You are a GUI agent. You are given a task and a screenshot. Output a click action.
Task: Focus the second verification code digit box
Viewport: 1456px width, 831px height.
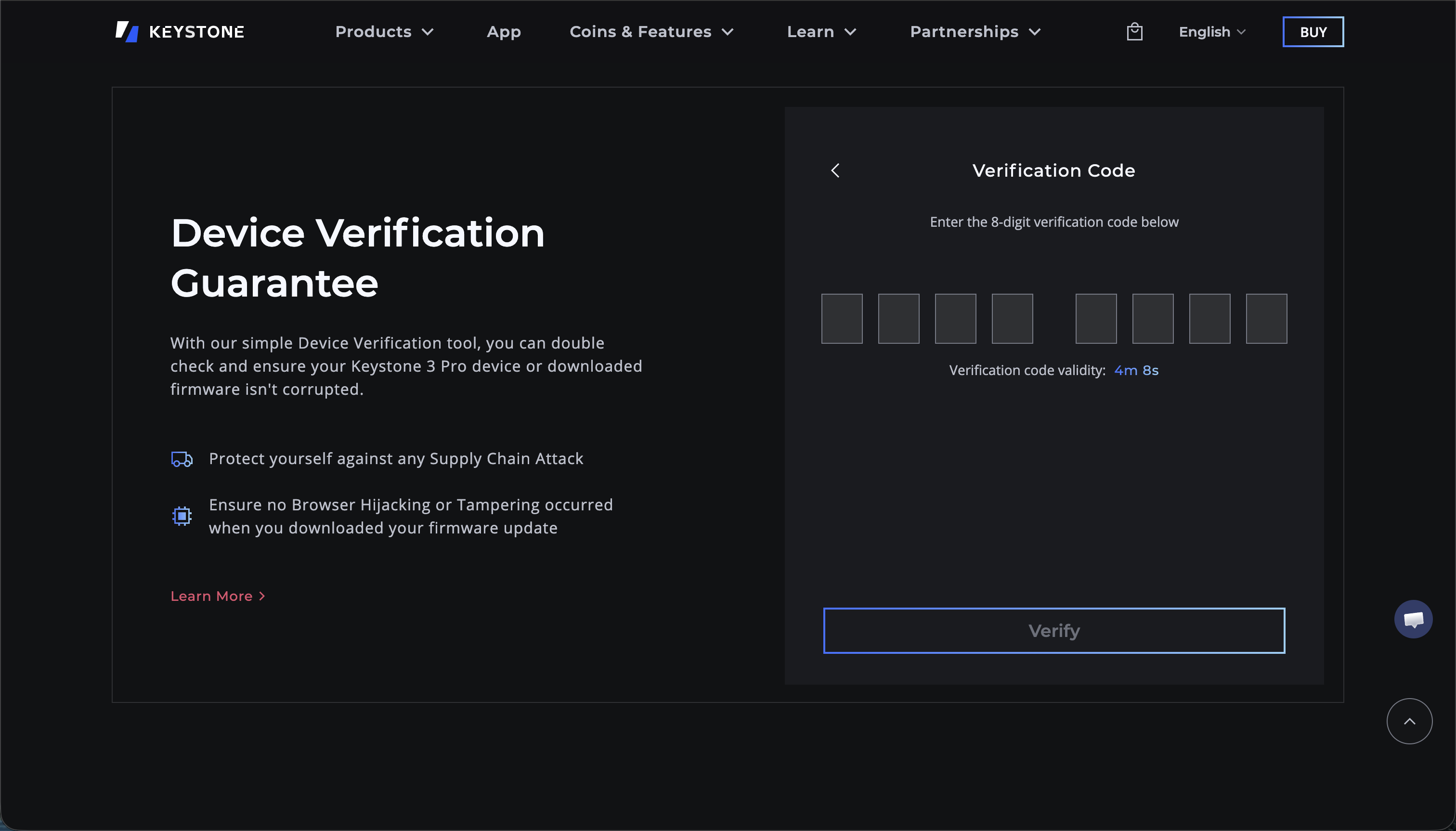tap(898, 318)
